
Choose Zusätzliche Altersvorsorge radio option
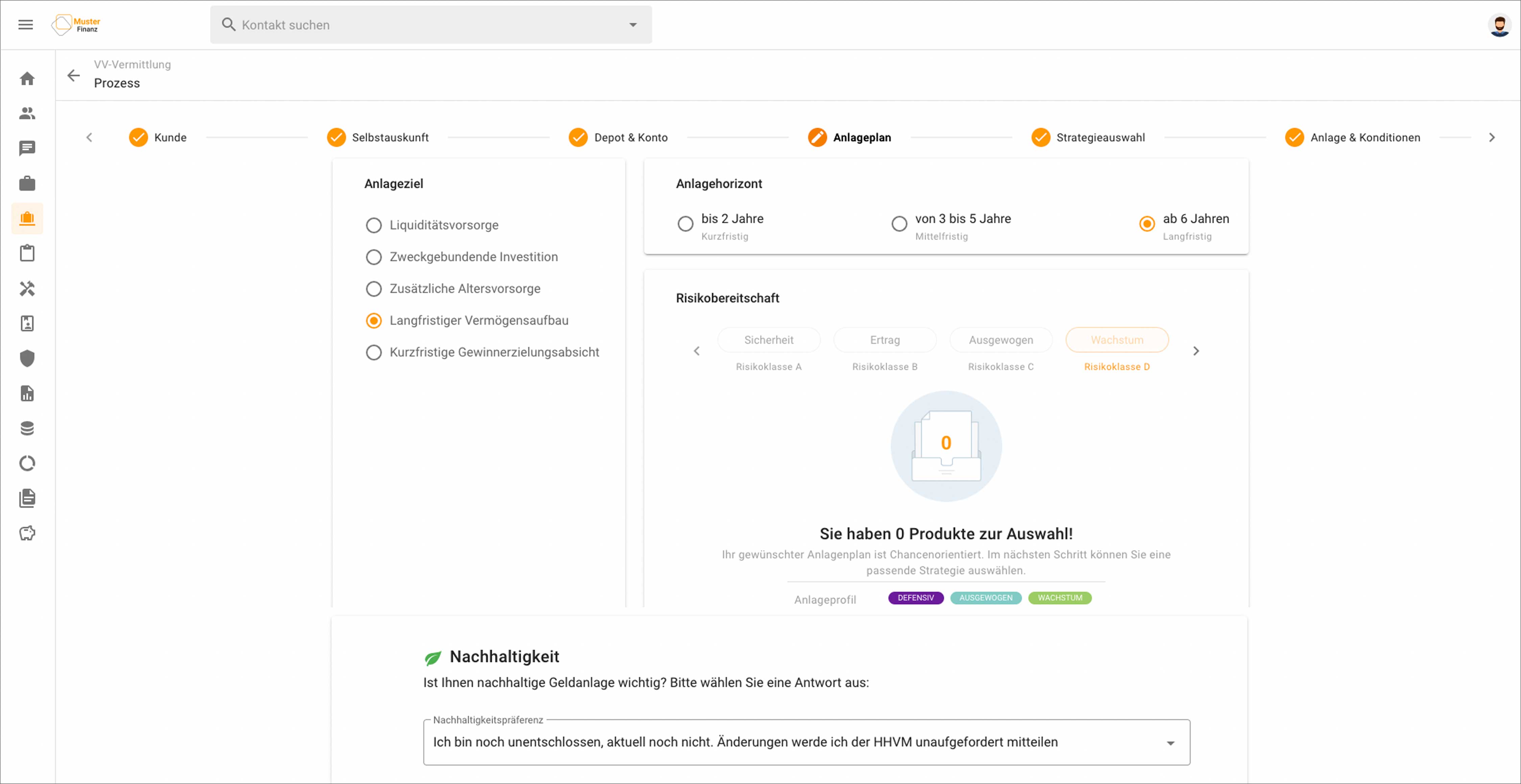point(374,288)
